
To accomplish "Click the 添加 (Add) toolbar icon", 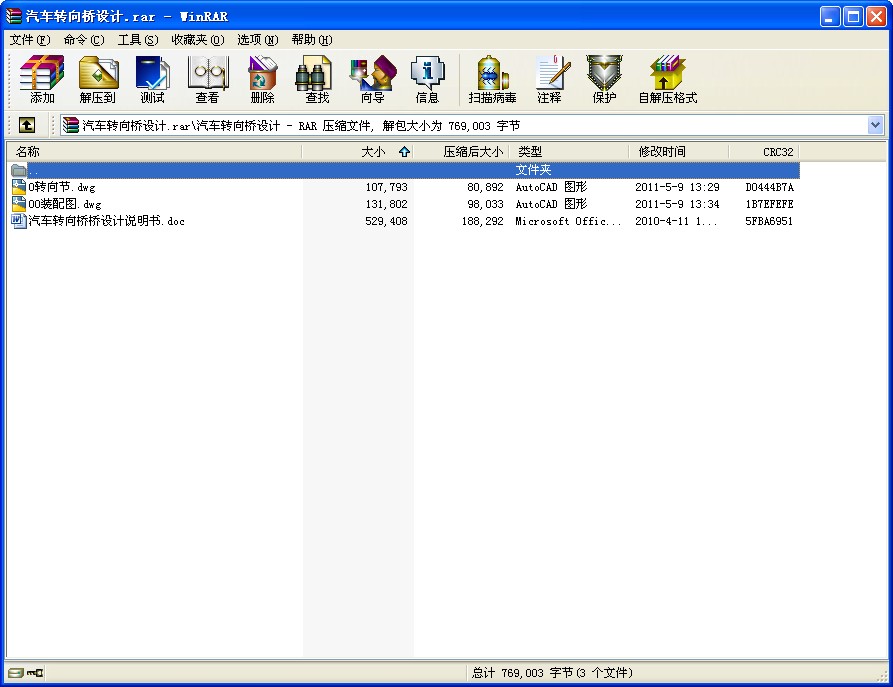I will click(x=42, y=79).
